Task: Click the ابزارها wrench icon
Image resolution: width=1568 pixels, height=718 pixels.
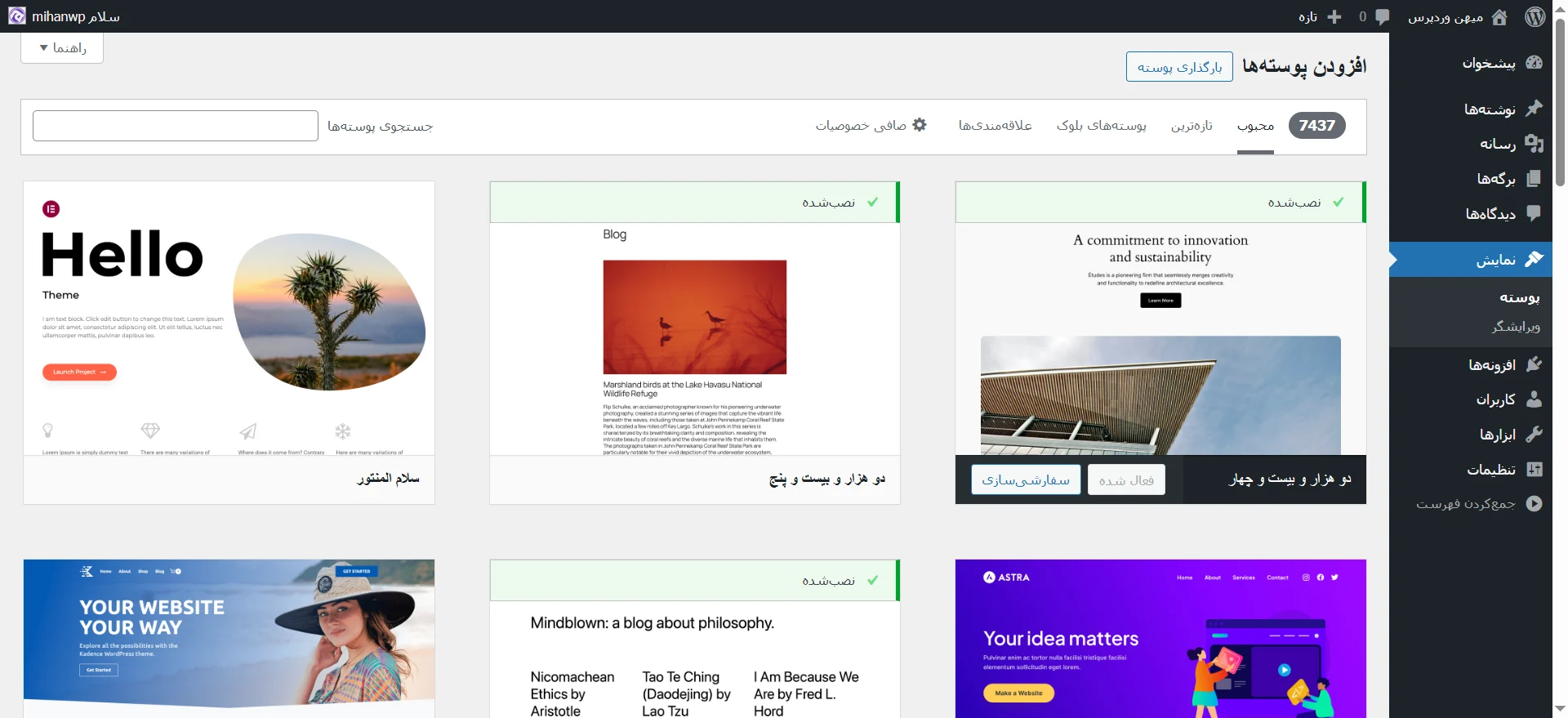Action: click(x=1534, y=434)
